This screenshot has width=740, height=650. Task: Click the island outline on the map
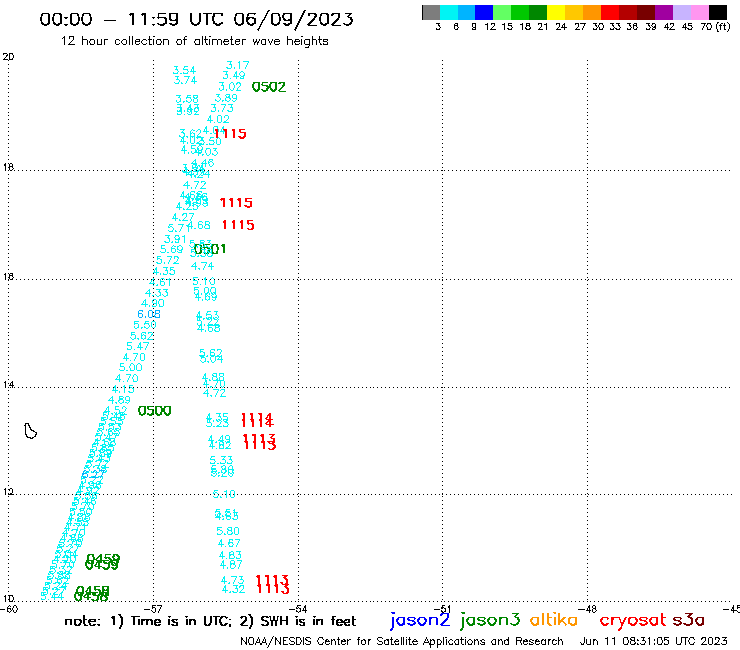point(30,431)
